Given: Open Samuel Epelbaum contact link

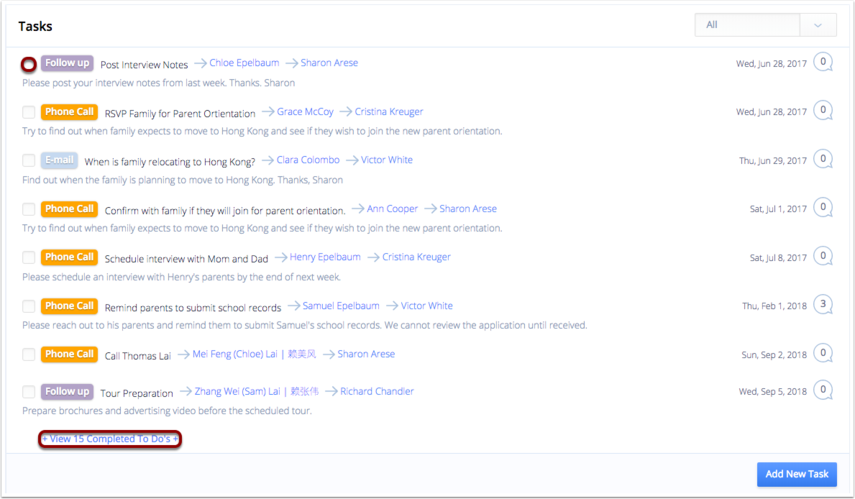Looking at the screenshot, I should (x=341, y=306).
